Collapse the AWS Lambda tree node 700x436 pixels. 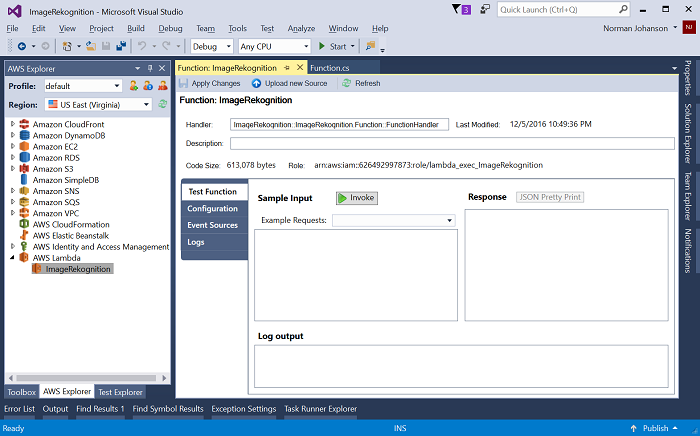coord(12,257)
